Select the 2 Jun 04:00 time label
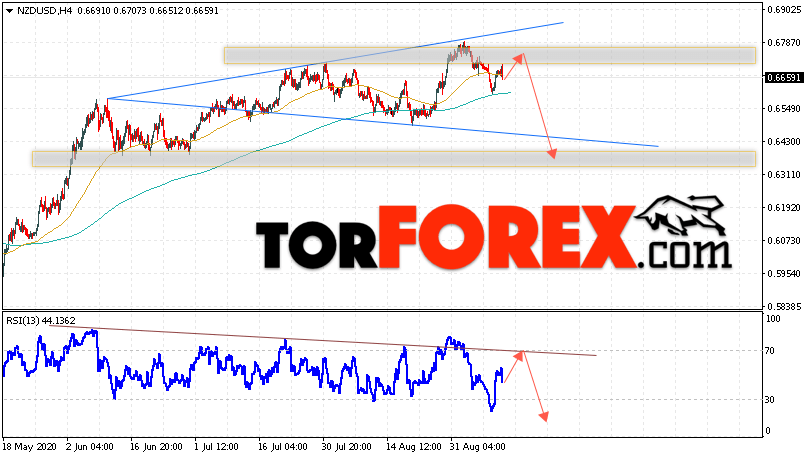Viewport: 808px width, 458px height. pos(90,447)
